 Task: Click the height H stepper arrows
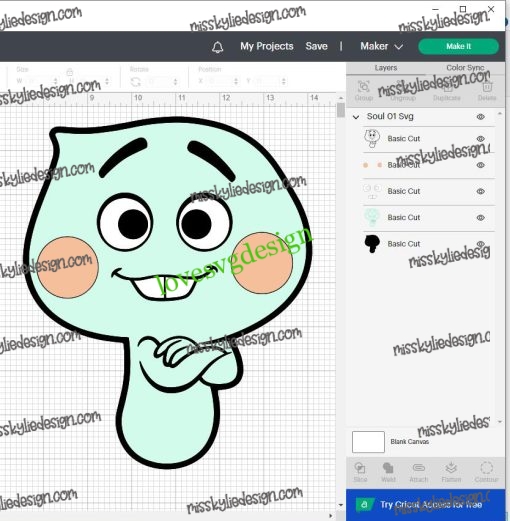[107, 81]
